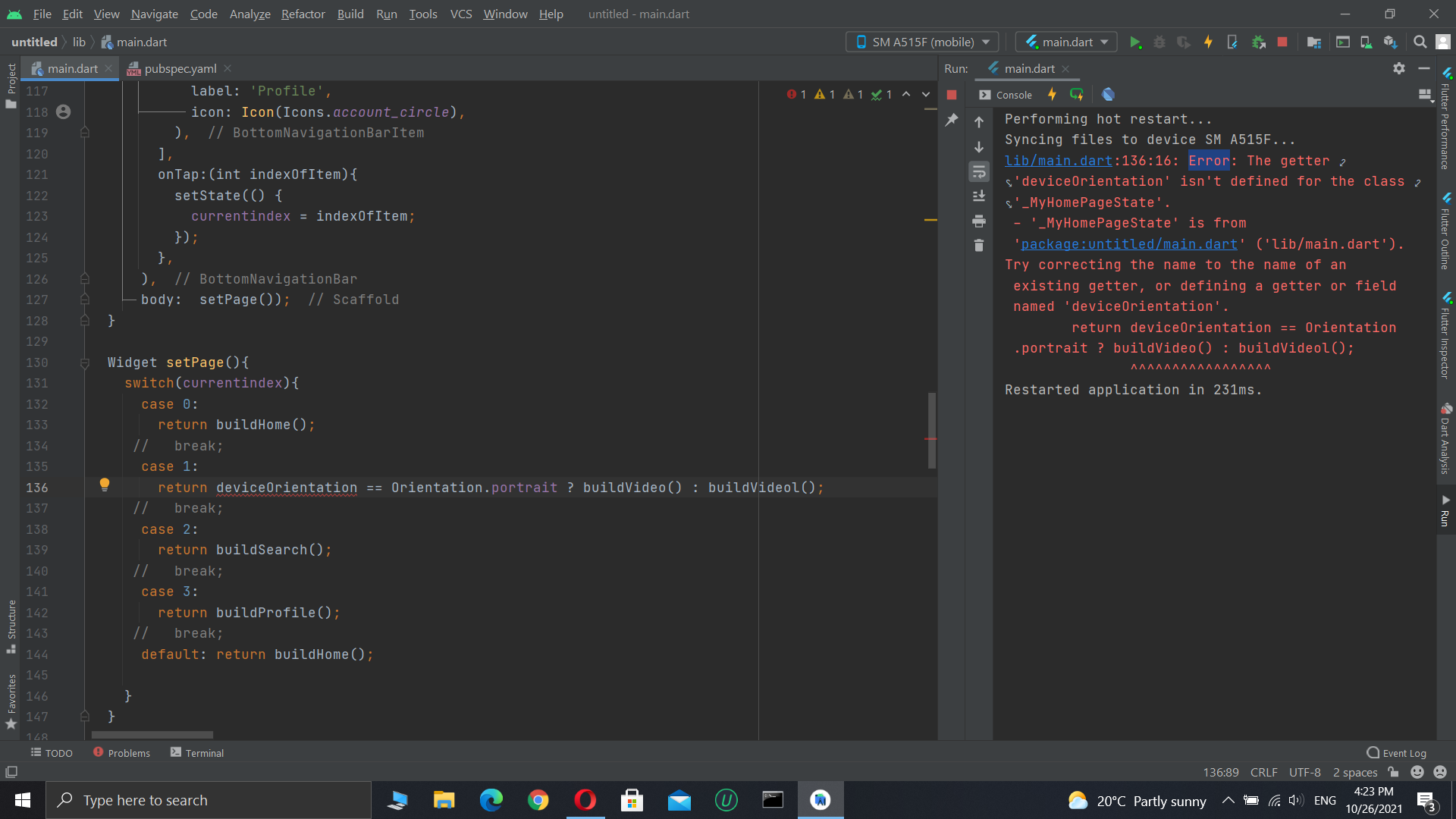Open the Problems tool window tab
1456x819 pixels.
[121, 753]
